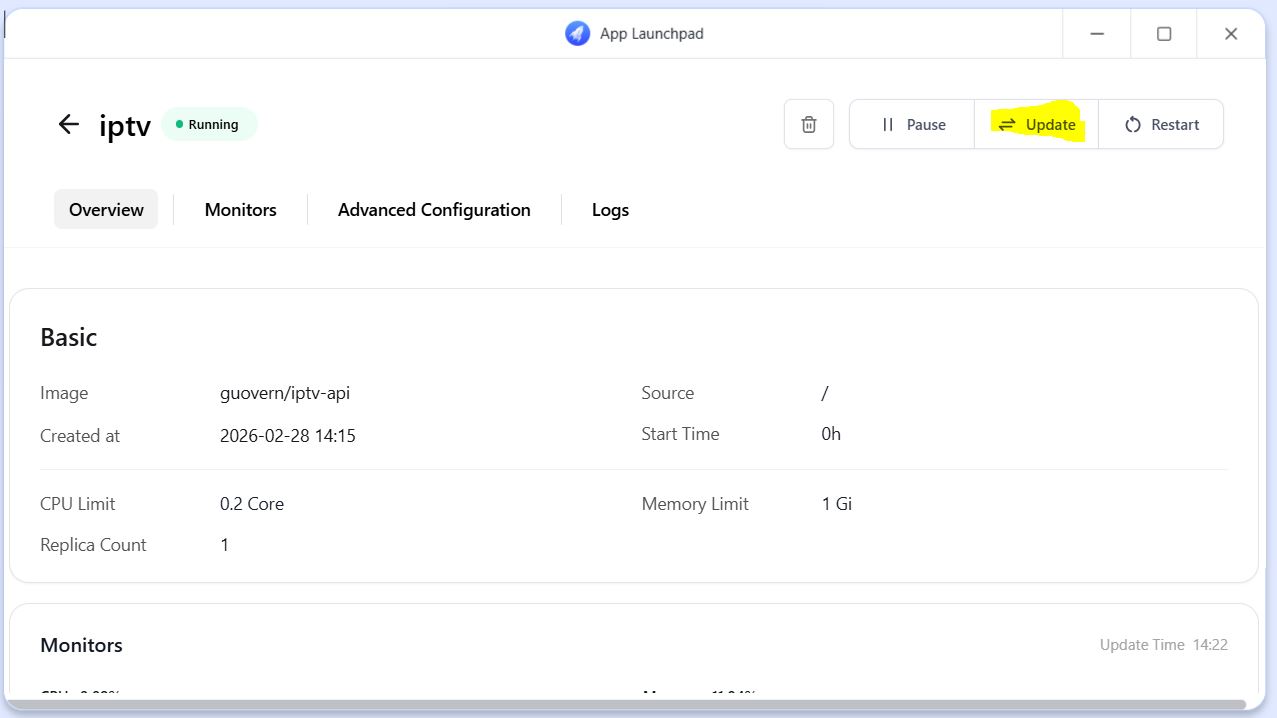Click the back arrow beside iptv
Image resolution: width=1277 pixels, height=718 pixels.
click(x=68, y=124)
